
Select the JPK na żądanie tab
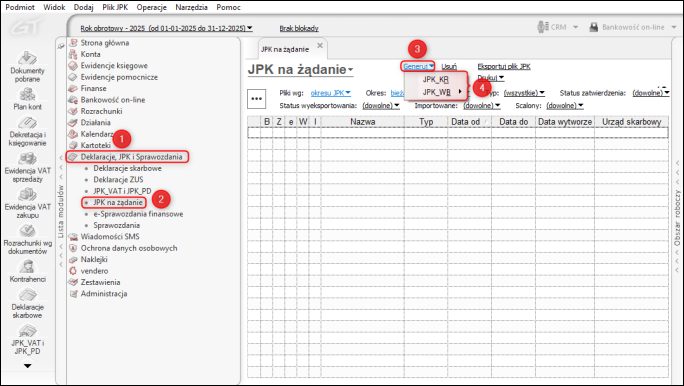[x=285, y=49]
